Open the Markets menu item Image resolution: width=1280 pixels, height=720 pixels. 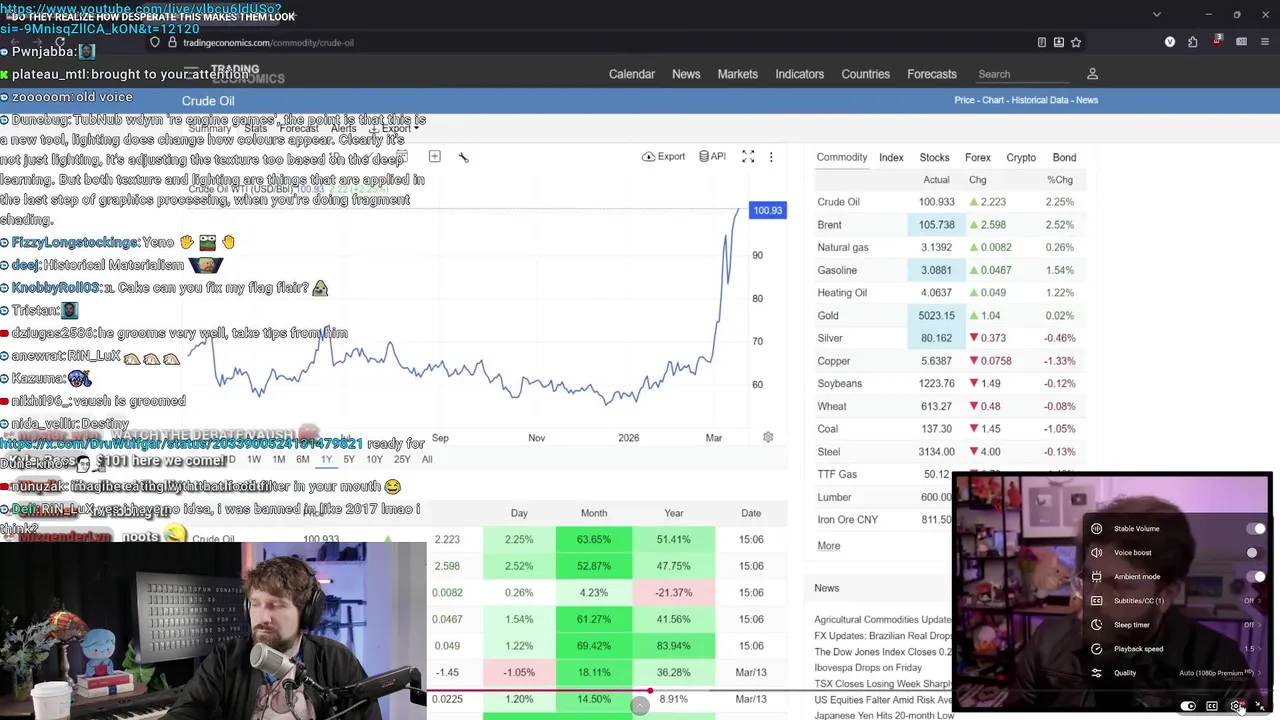tap(738, 74)
